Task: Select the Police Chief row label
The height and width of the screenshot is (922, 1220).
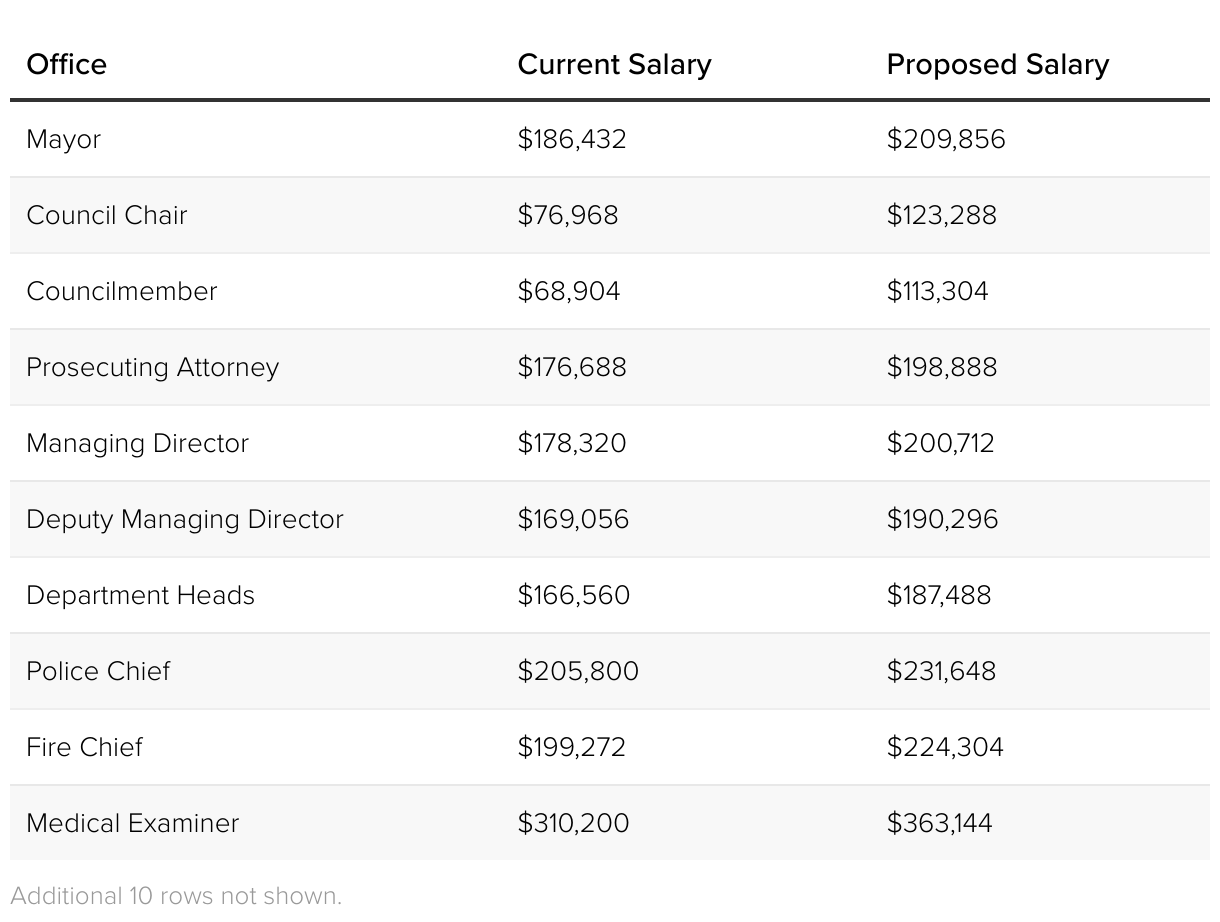Action: click(98, 671)
